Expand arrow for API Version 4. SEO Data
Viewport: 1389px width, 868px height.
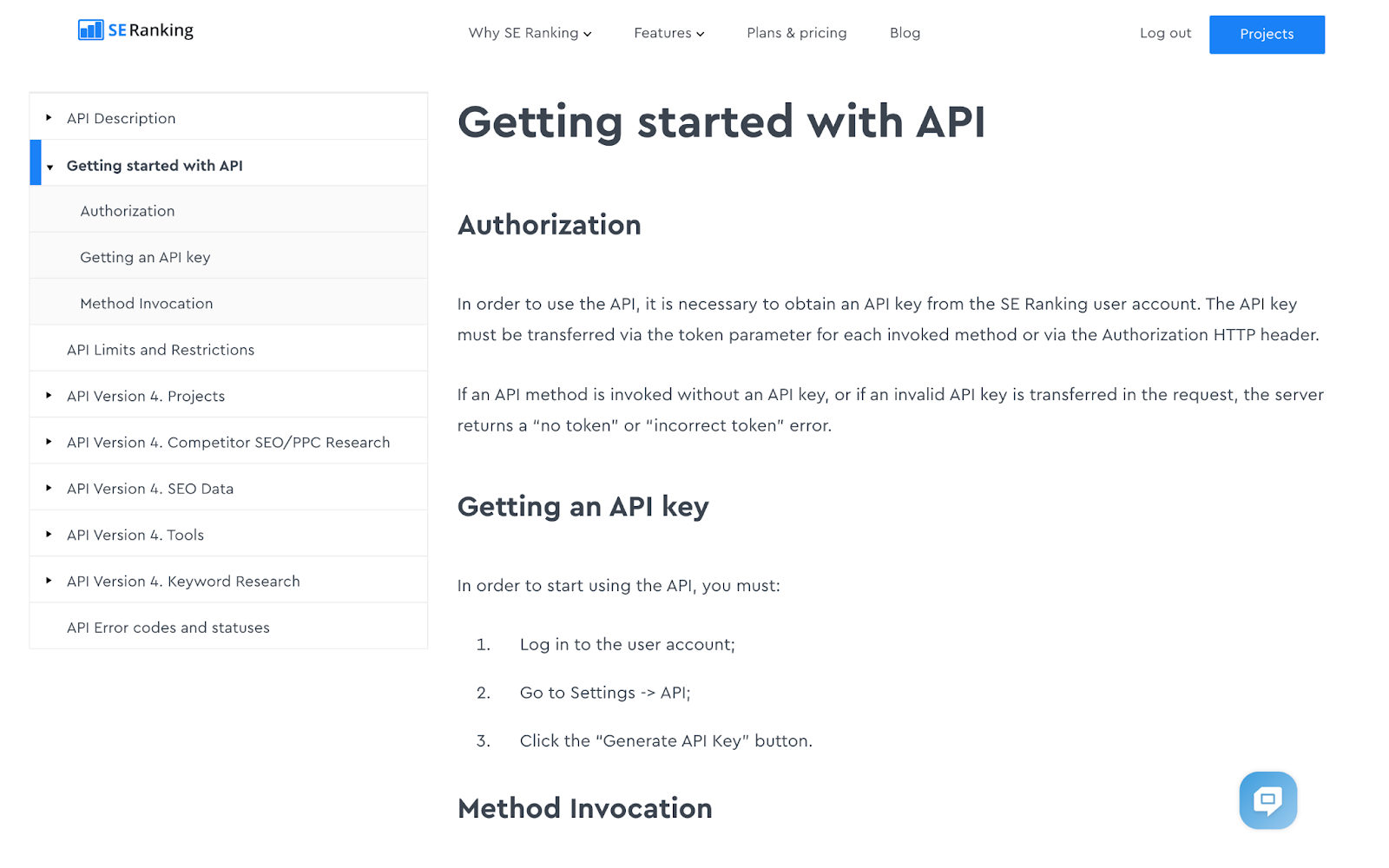(x=49, y=488)
